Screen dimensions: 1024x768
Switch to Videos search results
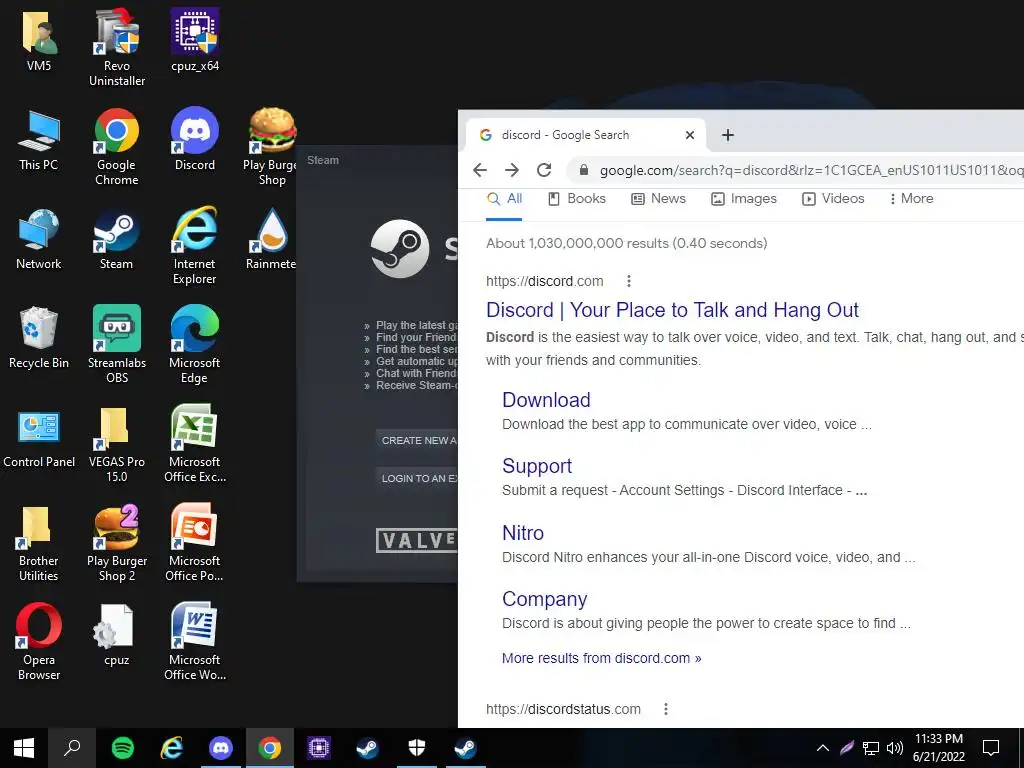(833, 199)
